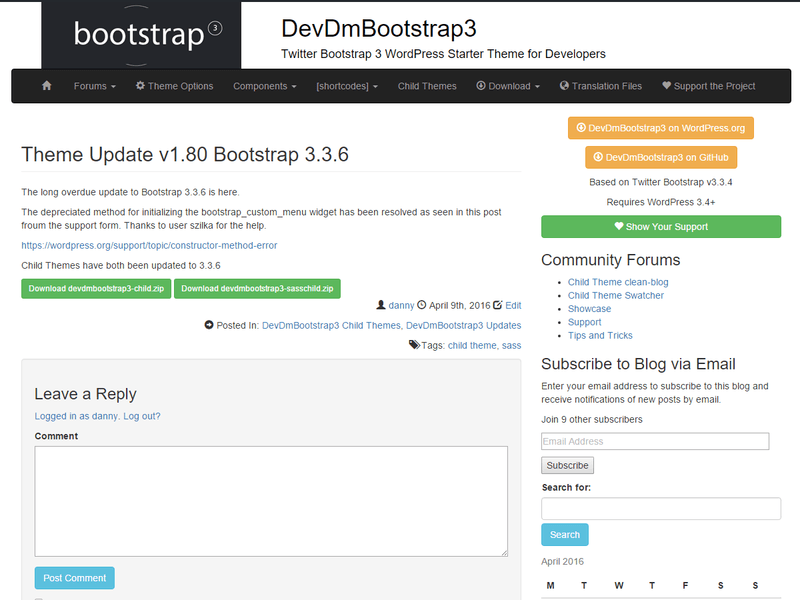
Task: Click the heart icon next to Support the Project
Action: pos(666,86)
